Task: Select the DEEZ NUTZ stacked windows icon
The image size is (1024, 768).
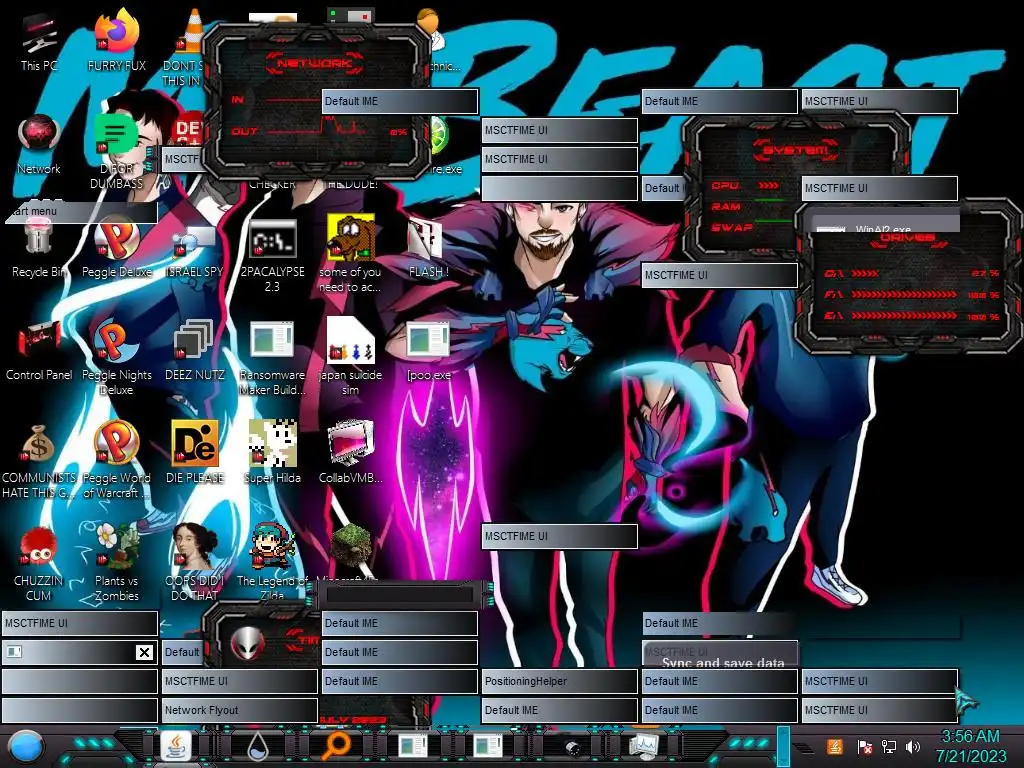Action: 195,349
